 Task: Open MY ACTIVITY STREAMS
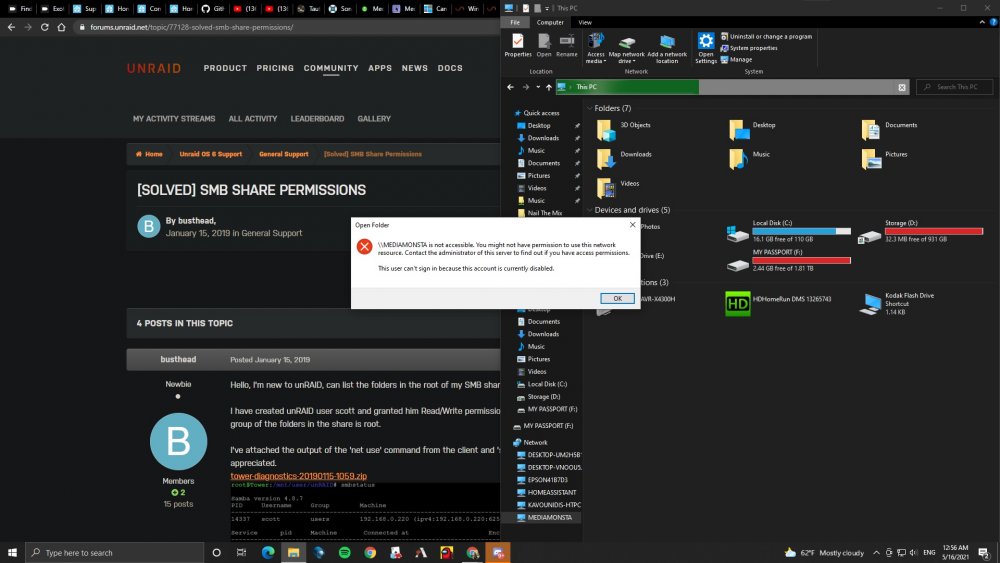pos(173,119)
